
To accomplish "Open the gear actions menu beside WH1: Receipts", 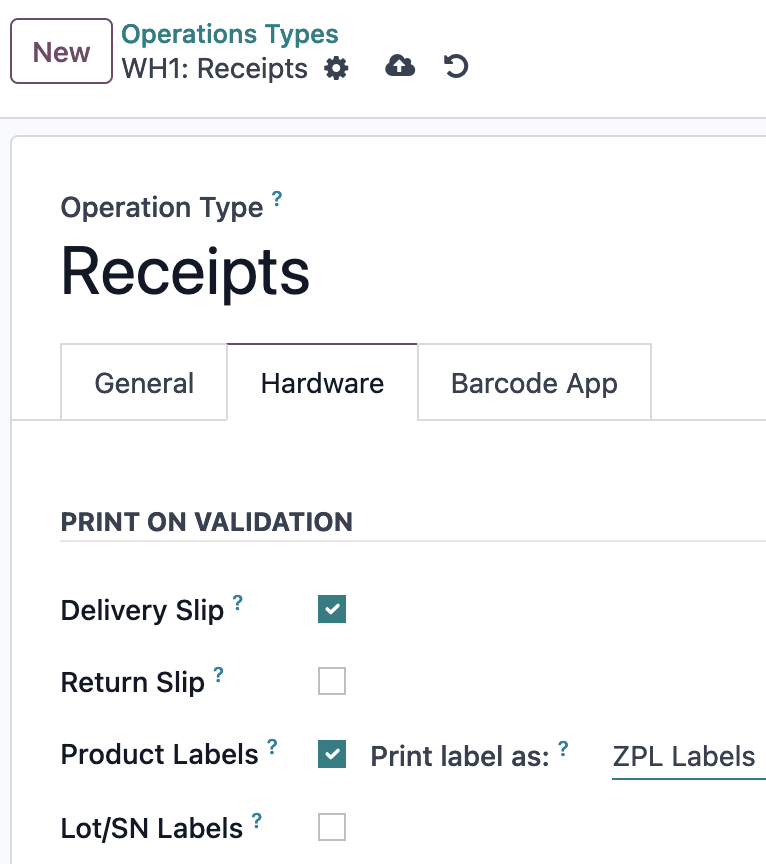I will pos(336,68).
